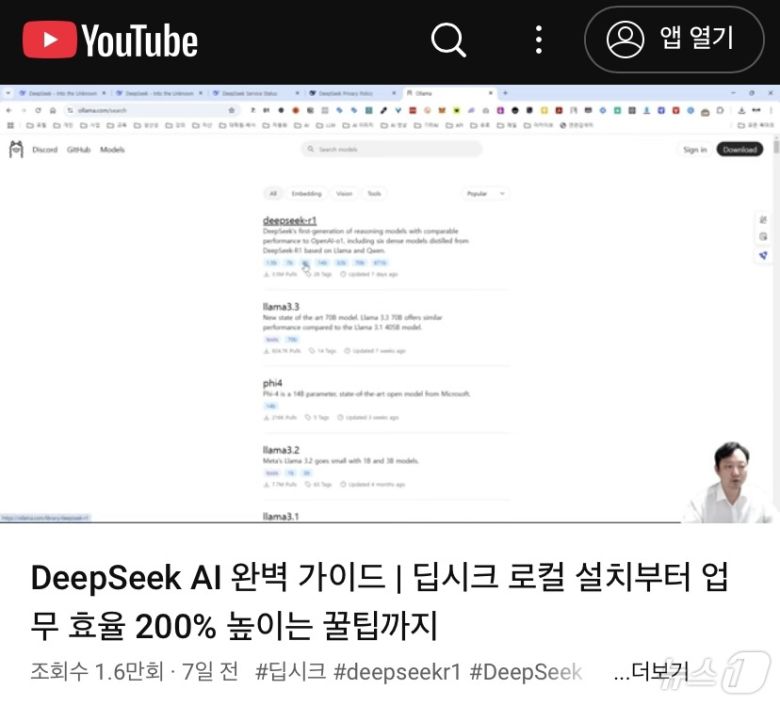This screenshot has width=780, height=705.
Task: Open the three-dot more options menu
Action: [539, 40]
